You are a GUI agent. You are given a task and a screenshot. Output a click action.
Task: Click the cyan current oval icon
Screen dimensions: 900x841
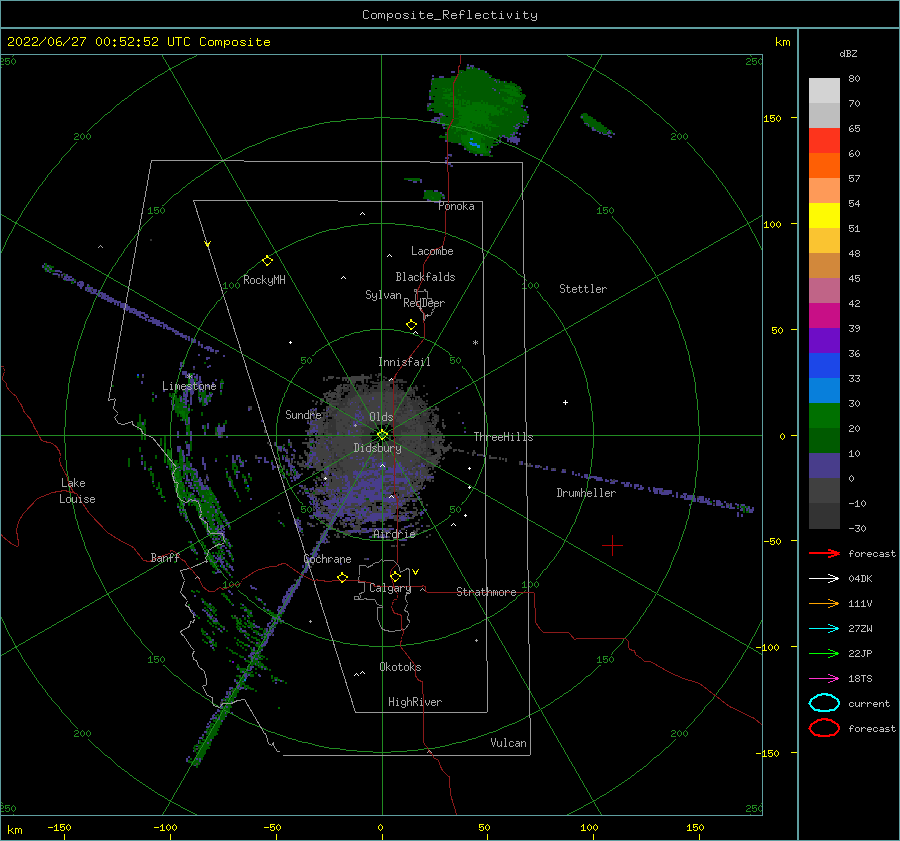click(824, 703)
